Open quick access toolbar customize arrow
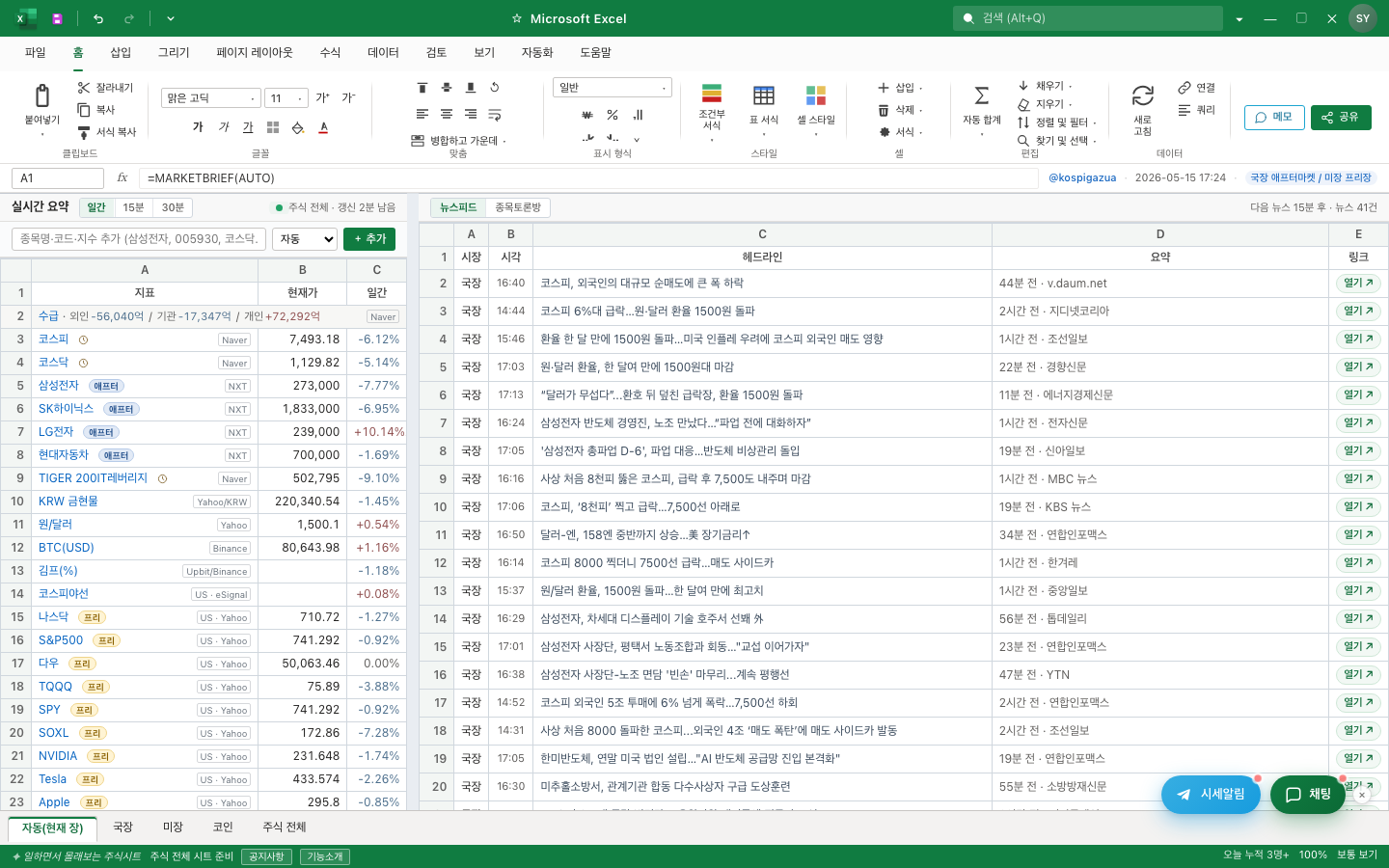1389x868 pixels. tap(171, 18)
